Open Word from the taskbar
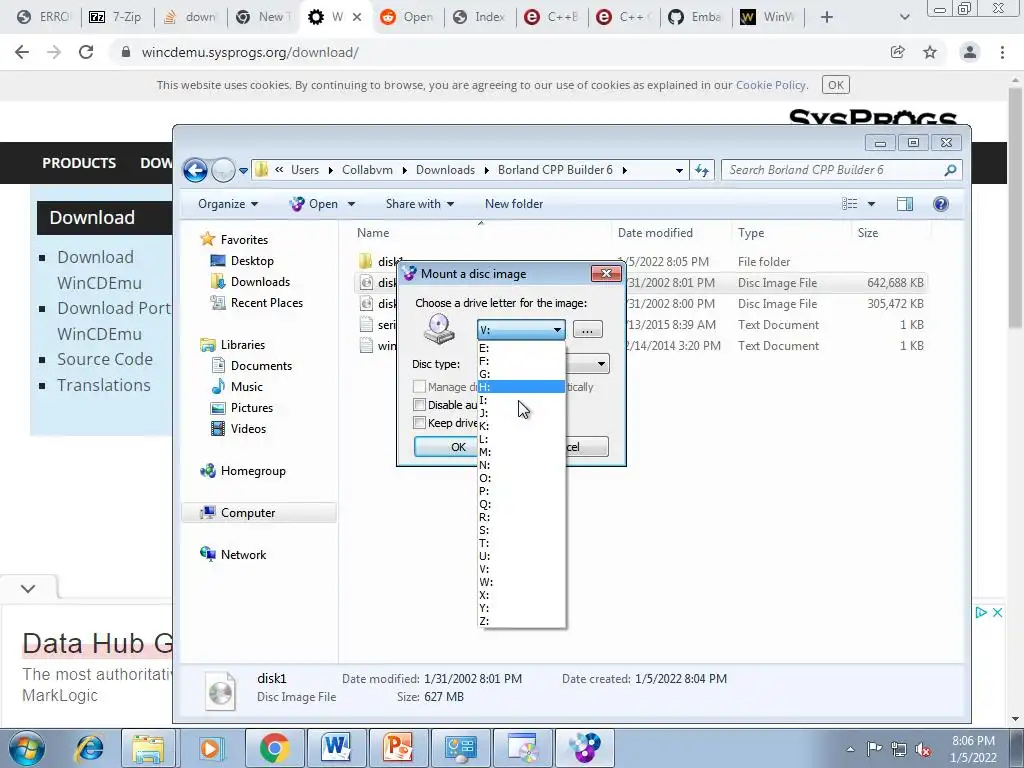Viewport: 1024px width, 768px height. coord(336,748)
